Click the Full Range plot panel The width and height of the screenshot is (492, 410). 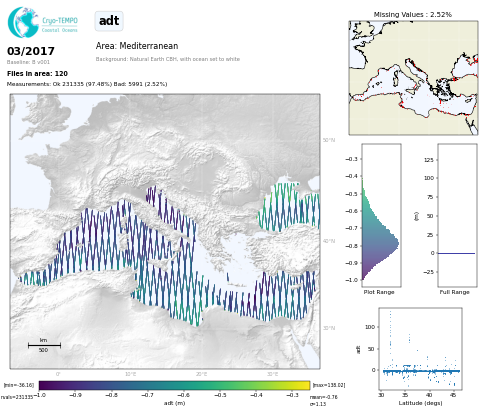pos(457,215)
